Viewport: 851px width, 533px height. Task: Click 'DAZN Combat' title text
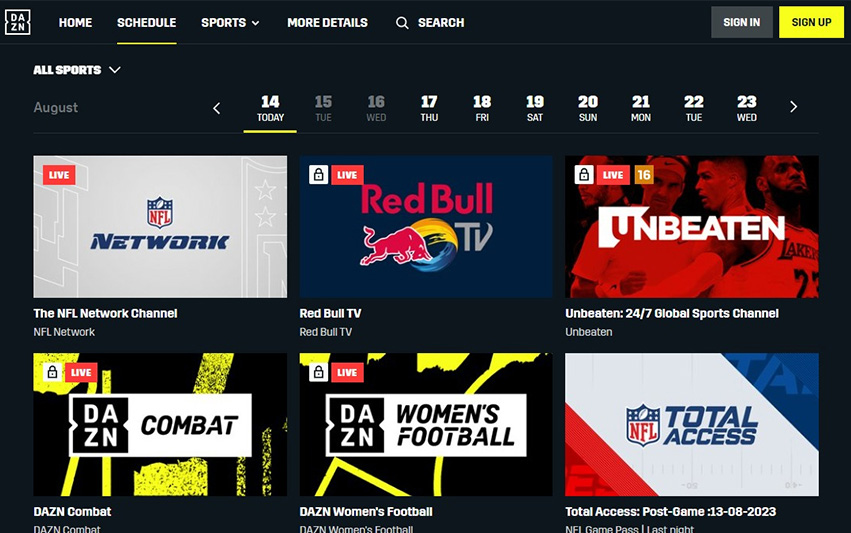[x=72, y=511]
